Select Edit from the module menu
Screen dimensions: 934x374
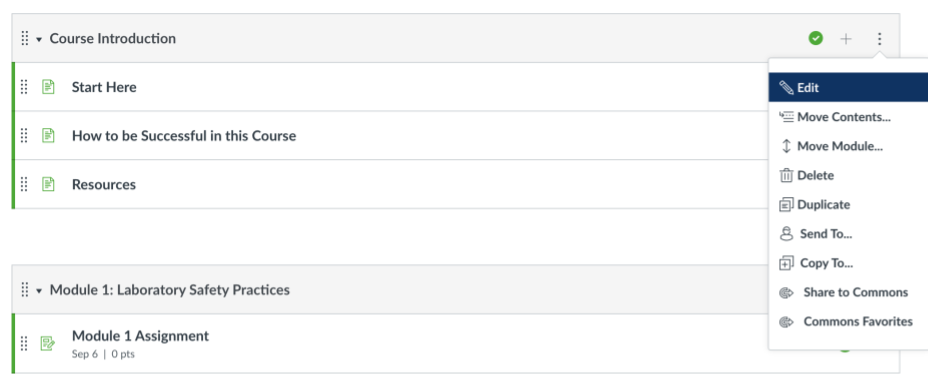pos(848,88)
